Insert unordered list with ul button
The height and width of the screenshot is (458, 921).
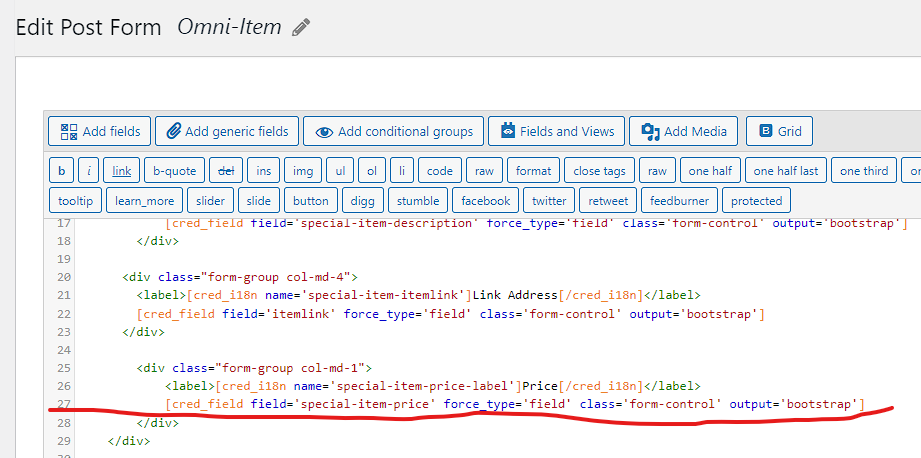[340, 171]
